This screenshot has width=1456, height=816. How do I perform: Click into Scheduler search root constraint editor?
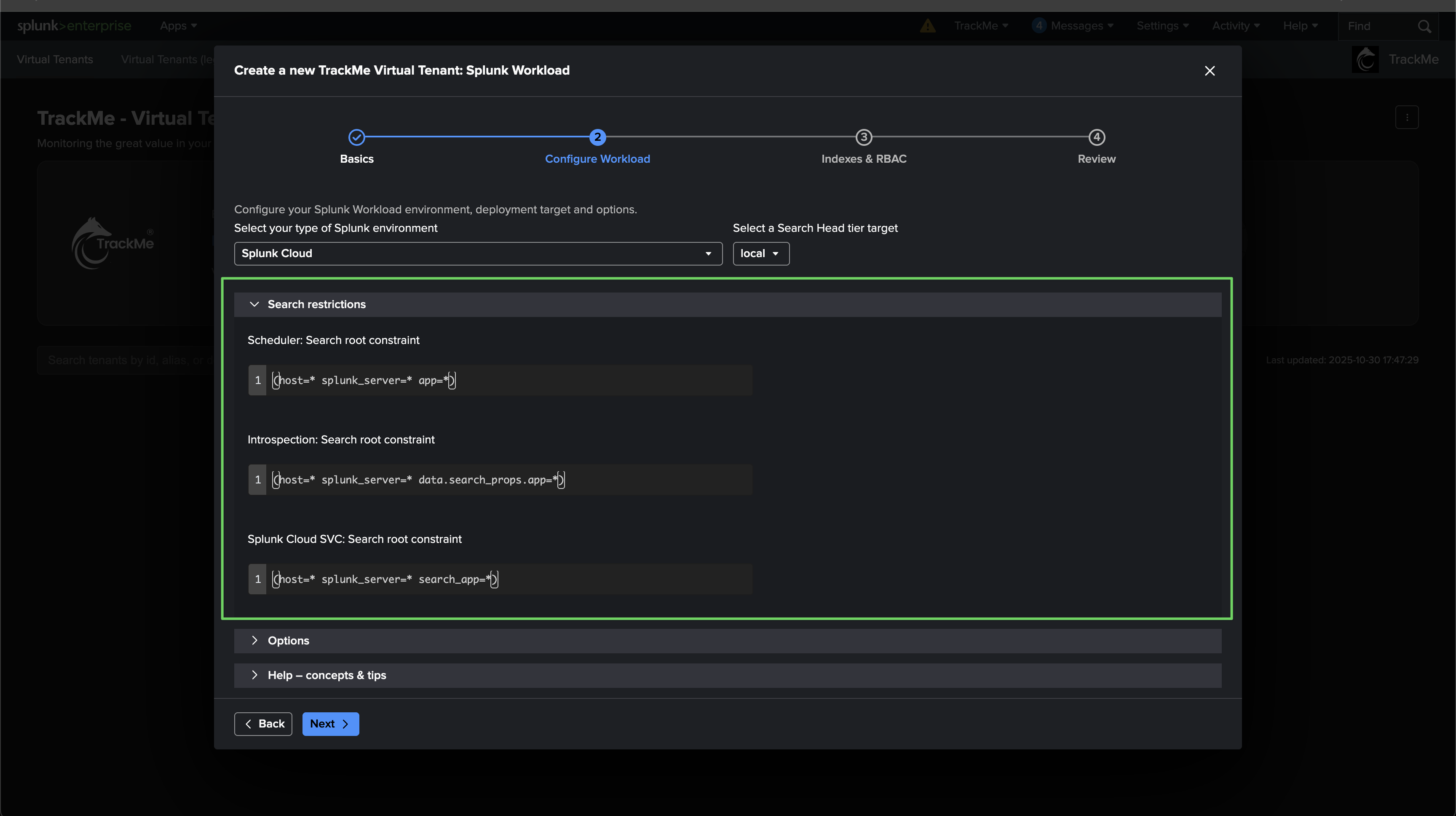[x=509, y=380]
